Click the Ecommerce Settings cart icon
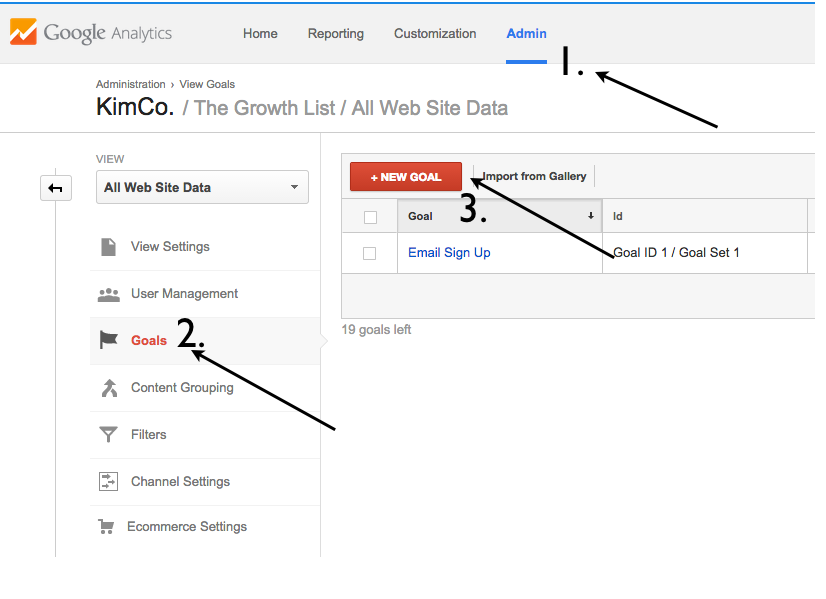 106,526
